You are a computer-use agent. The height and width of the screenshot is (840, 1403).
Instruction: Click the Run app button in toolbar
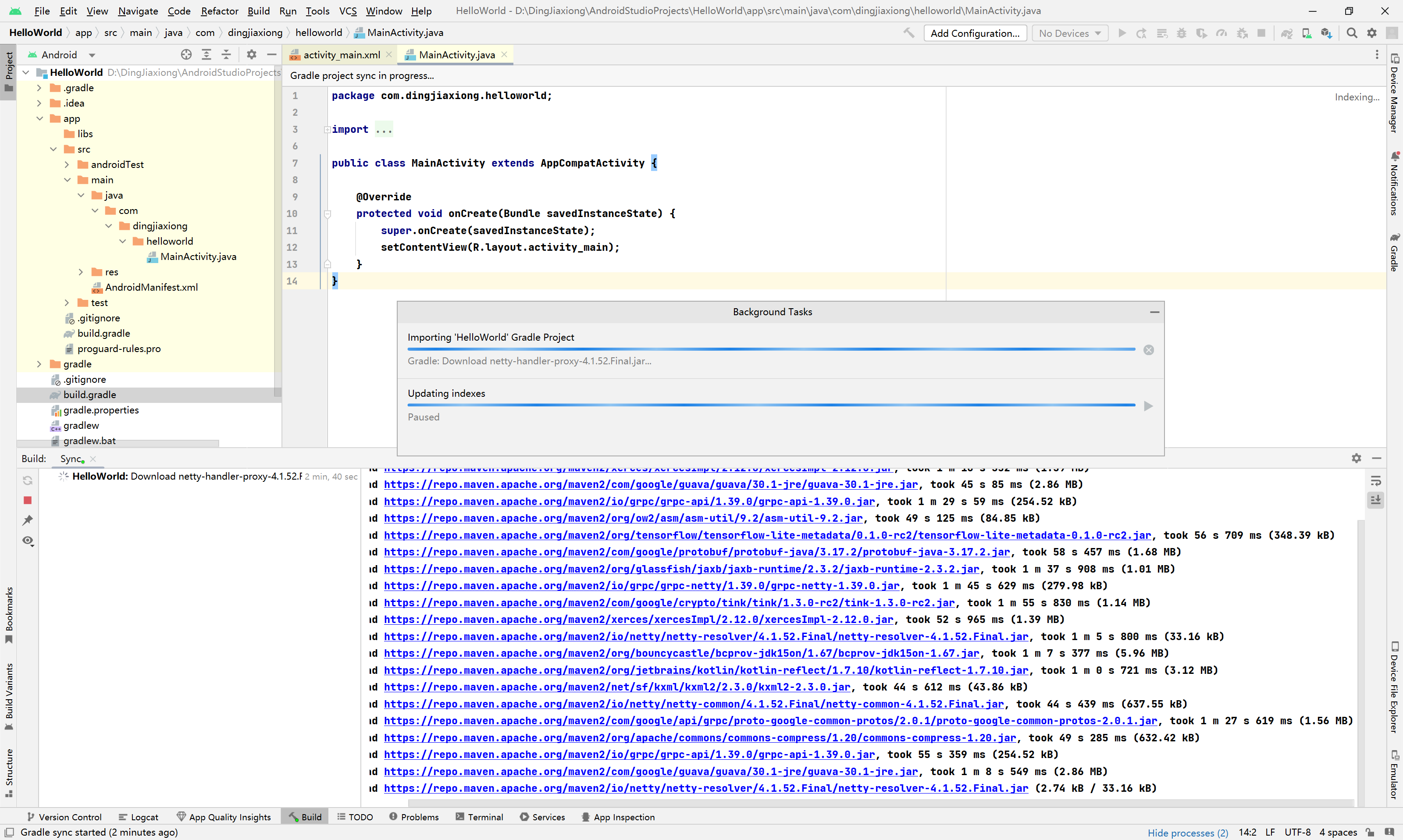[x=1122, y=33]
